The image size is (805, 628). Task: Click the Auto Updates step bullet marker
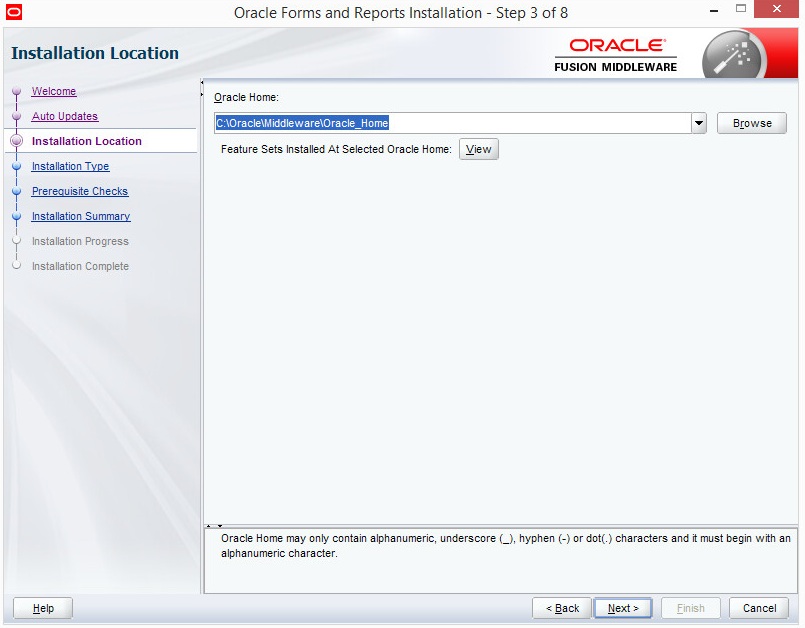pos(16,117)
